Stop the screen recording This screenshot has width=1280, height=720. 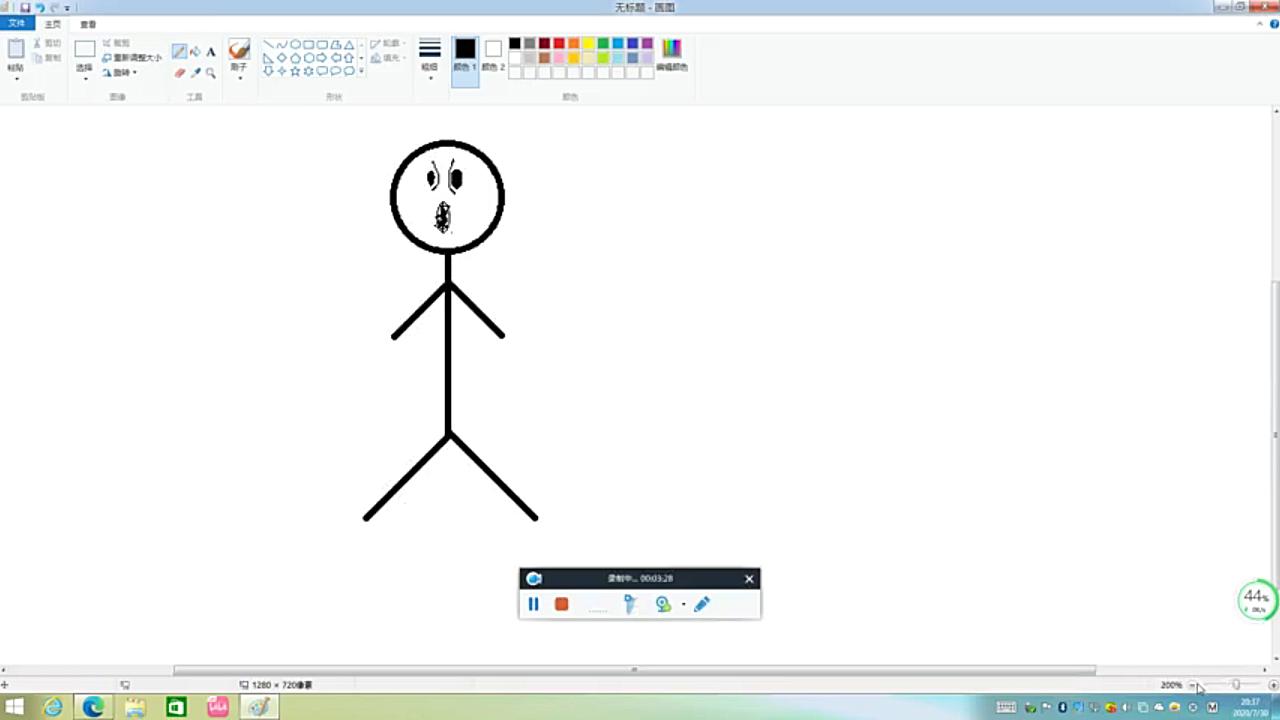point(562,604)
